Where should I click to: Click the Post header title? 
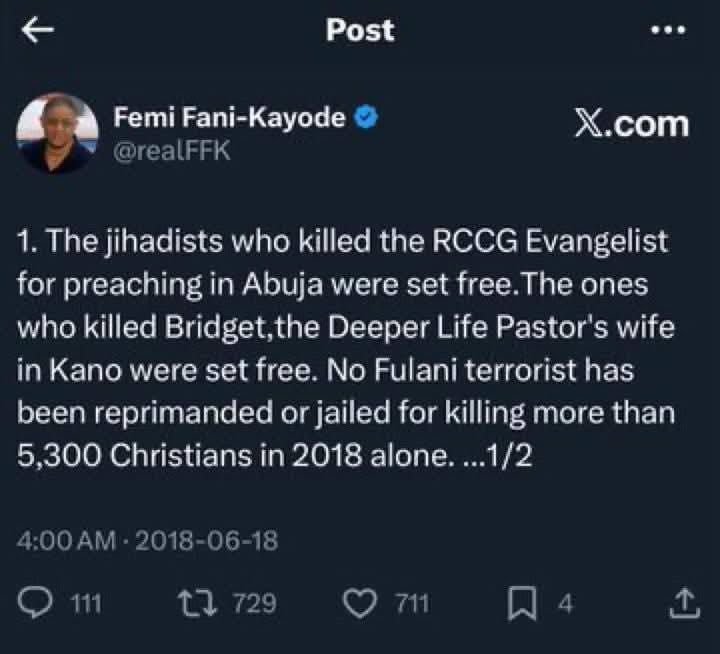[360, 30]
